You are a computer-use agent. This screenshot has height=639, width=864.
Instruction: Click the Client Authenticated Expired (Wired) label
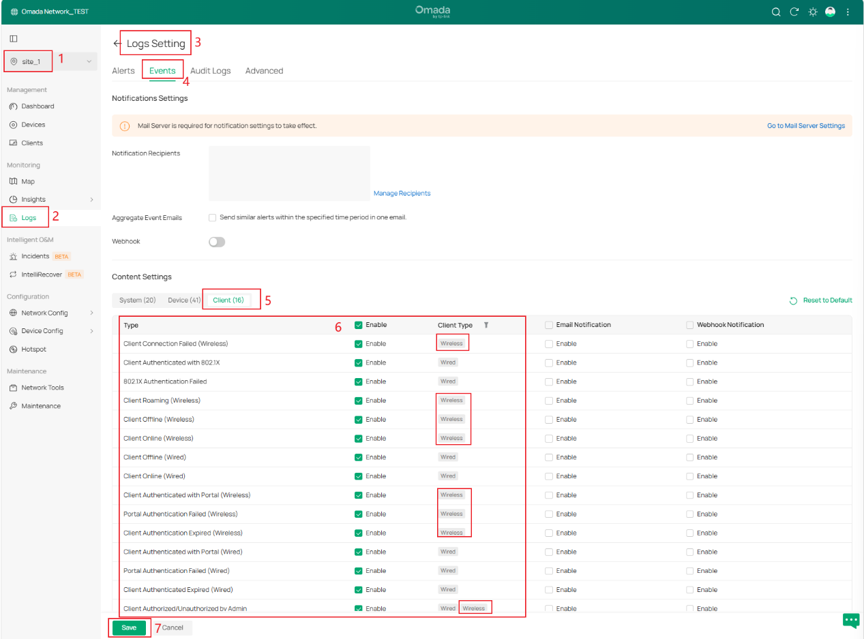point(178,590)
